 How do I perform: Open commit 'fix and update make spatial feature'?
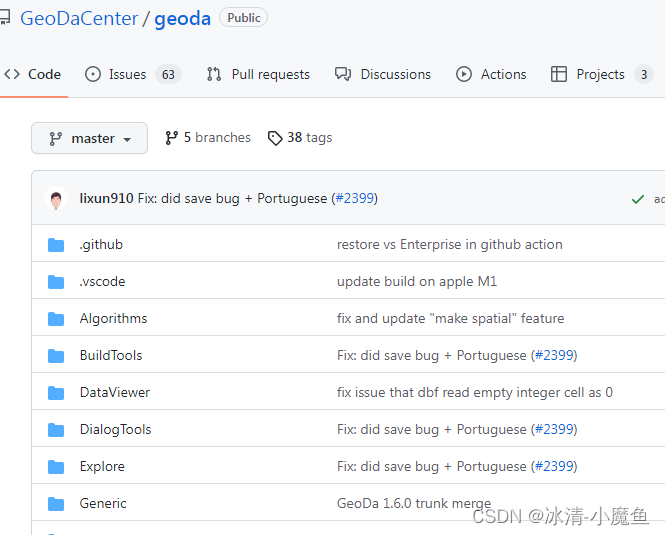pyautogui.click(x=450, y=318)
